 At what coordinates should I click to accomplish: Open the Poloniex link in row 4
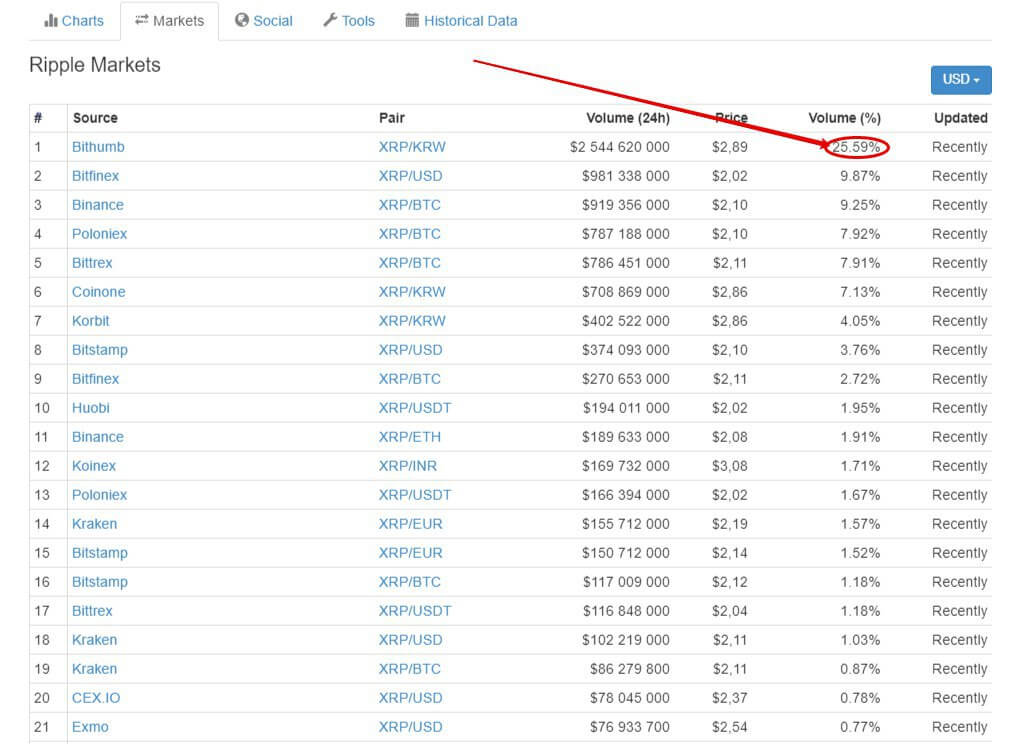tap(99, 234)
